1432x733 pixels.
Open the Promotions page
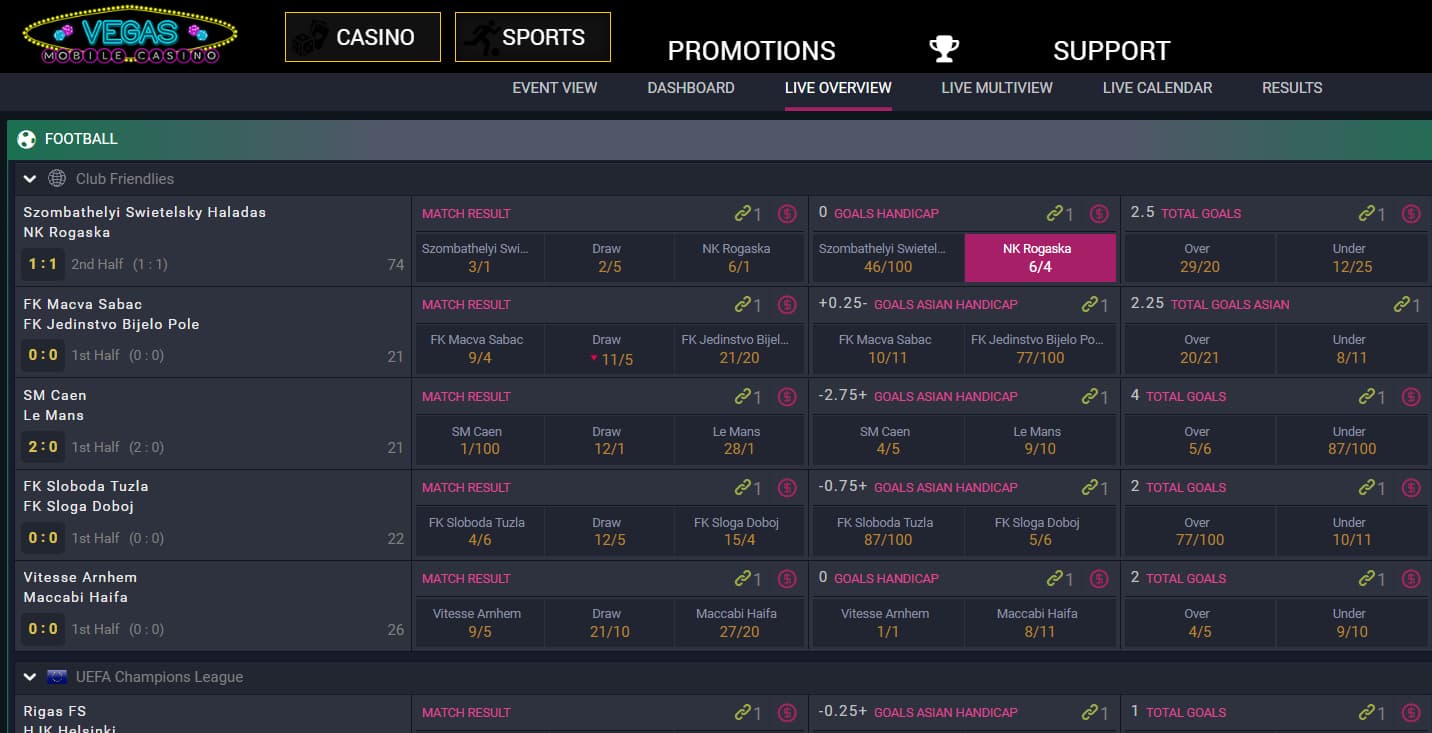pos(751,51)
